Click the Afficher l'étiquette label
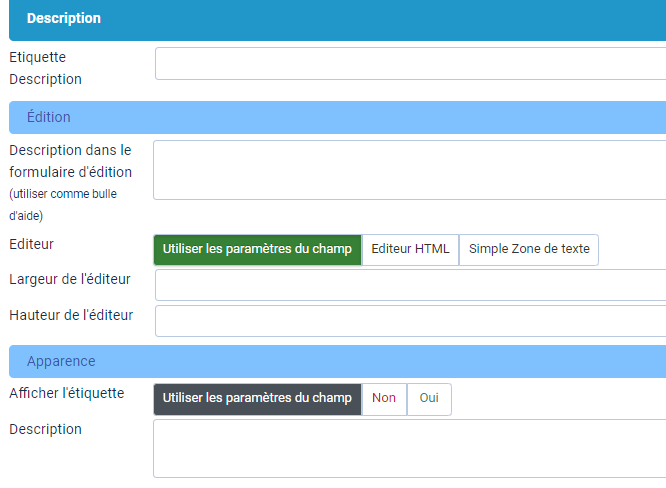 pos(67,393)
